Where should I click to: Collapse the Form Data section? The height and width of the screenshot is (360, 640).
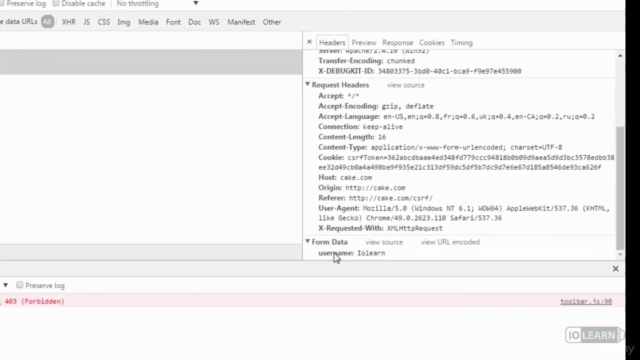pyautogui.click(x=308, y=242)
